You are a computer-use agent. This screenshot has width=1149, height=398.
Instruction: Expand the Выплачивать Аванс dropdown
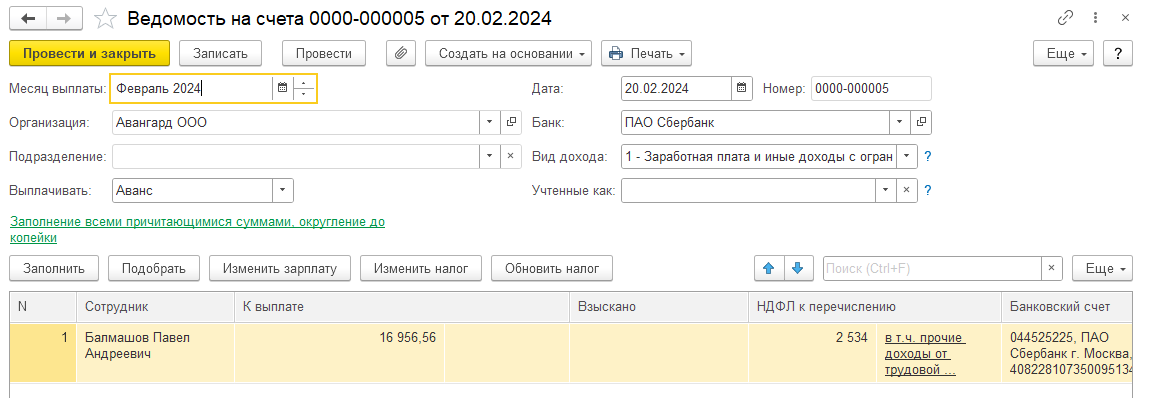pyautogui.click(x=283, y=191)
